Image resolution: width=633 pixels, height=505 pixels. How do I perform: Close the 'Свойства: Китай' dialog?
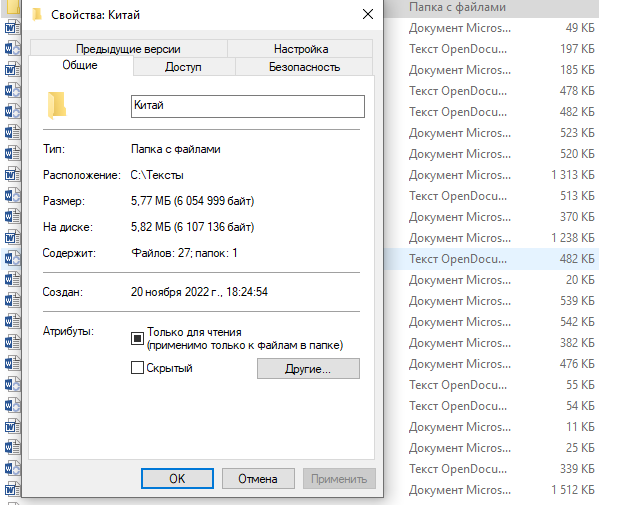point(367,15)
